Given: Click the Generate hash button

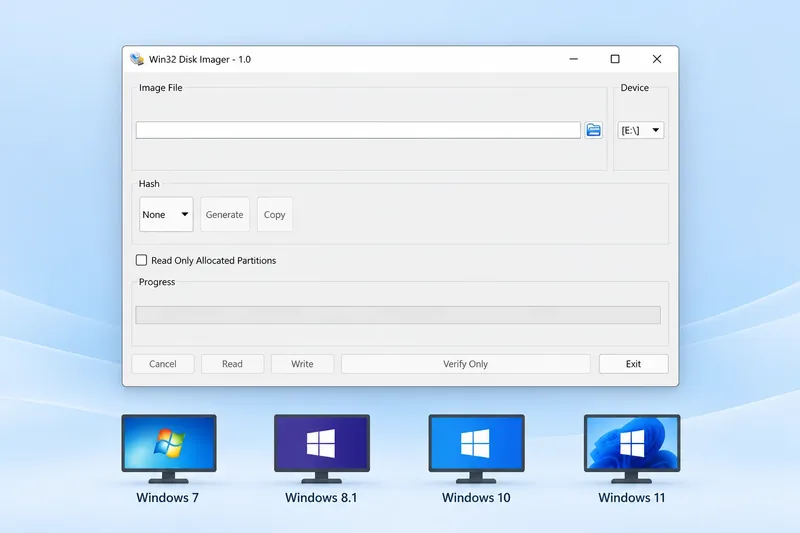Looking at the screenshot, I should (224, 214).
